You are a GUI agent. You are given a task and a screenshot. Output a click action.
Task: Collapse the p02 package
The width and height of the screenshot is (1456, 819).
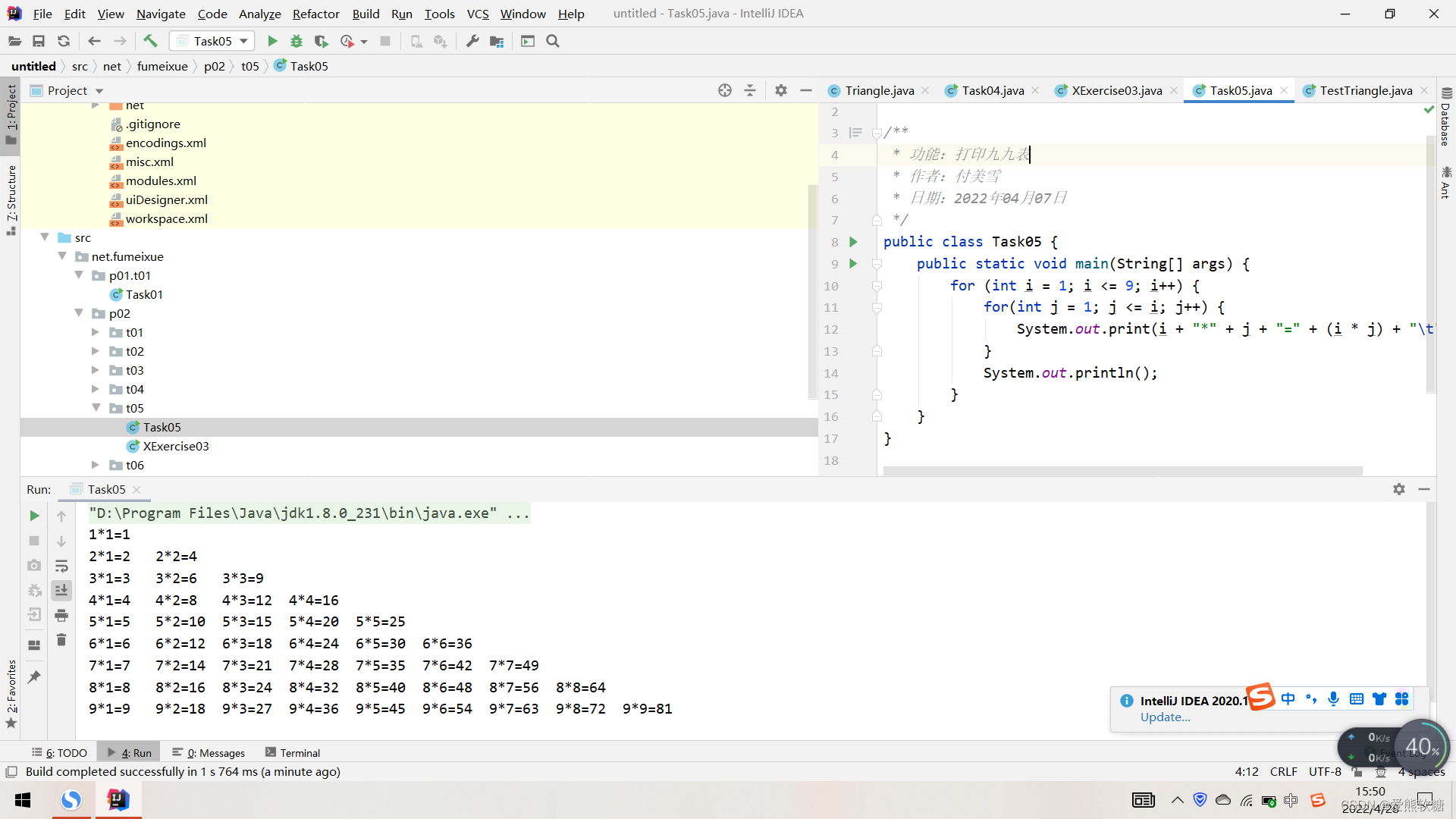coord(79,313)
